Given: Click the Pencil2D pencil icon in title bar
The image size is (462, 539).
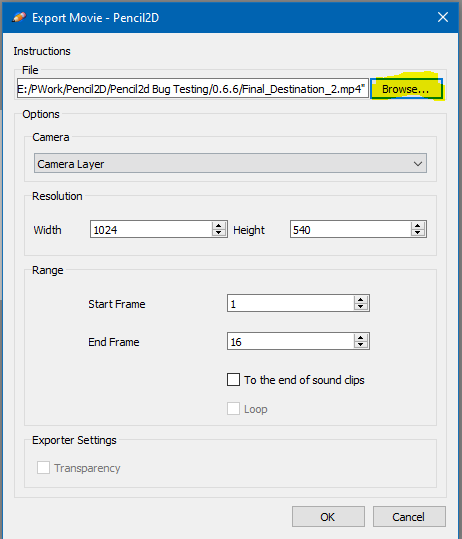Looking at the screenshot, I should 19,17.
